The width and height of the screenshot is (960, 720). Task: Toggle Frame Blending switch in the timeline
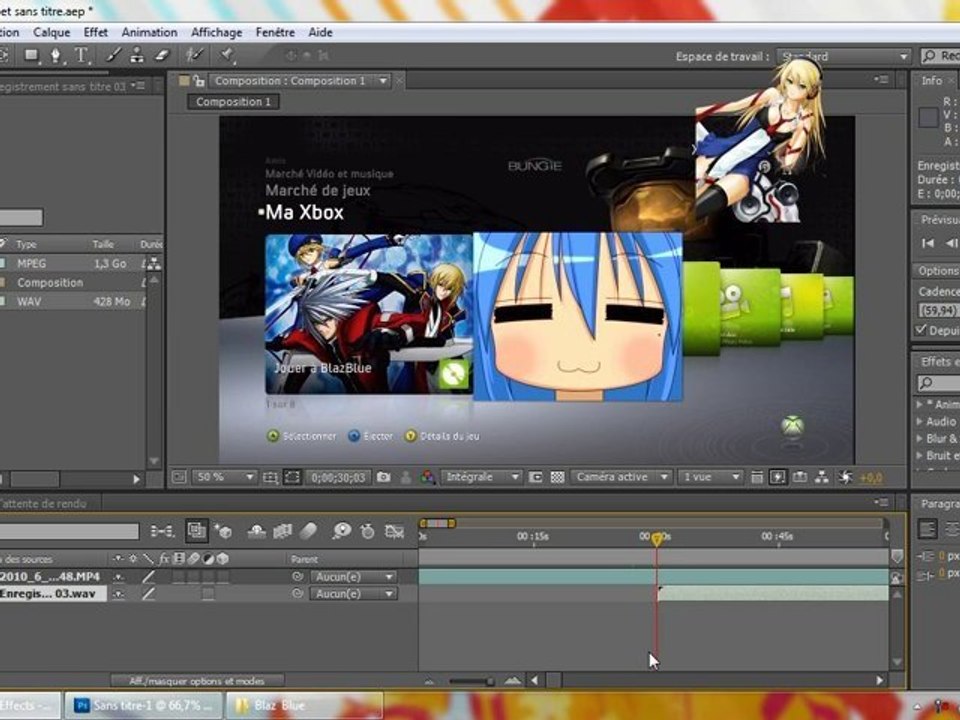pyautogui.click(x=282, y=531)
